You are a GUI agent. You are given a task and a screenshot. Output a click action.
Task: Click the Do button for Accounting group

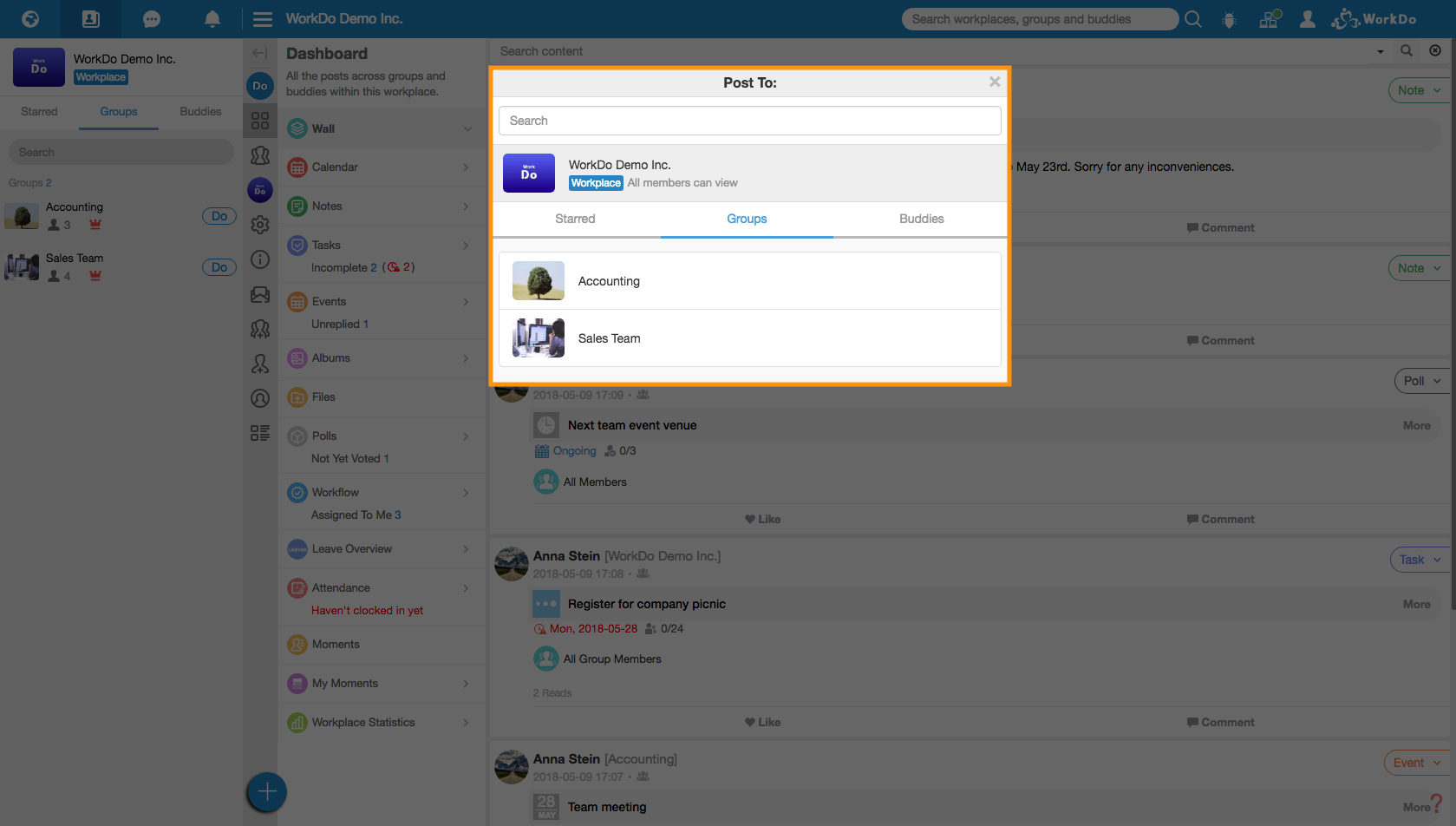[x=219, y=216]
